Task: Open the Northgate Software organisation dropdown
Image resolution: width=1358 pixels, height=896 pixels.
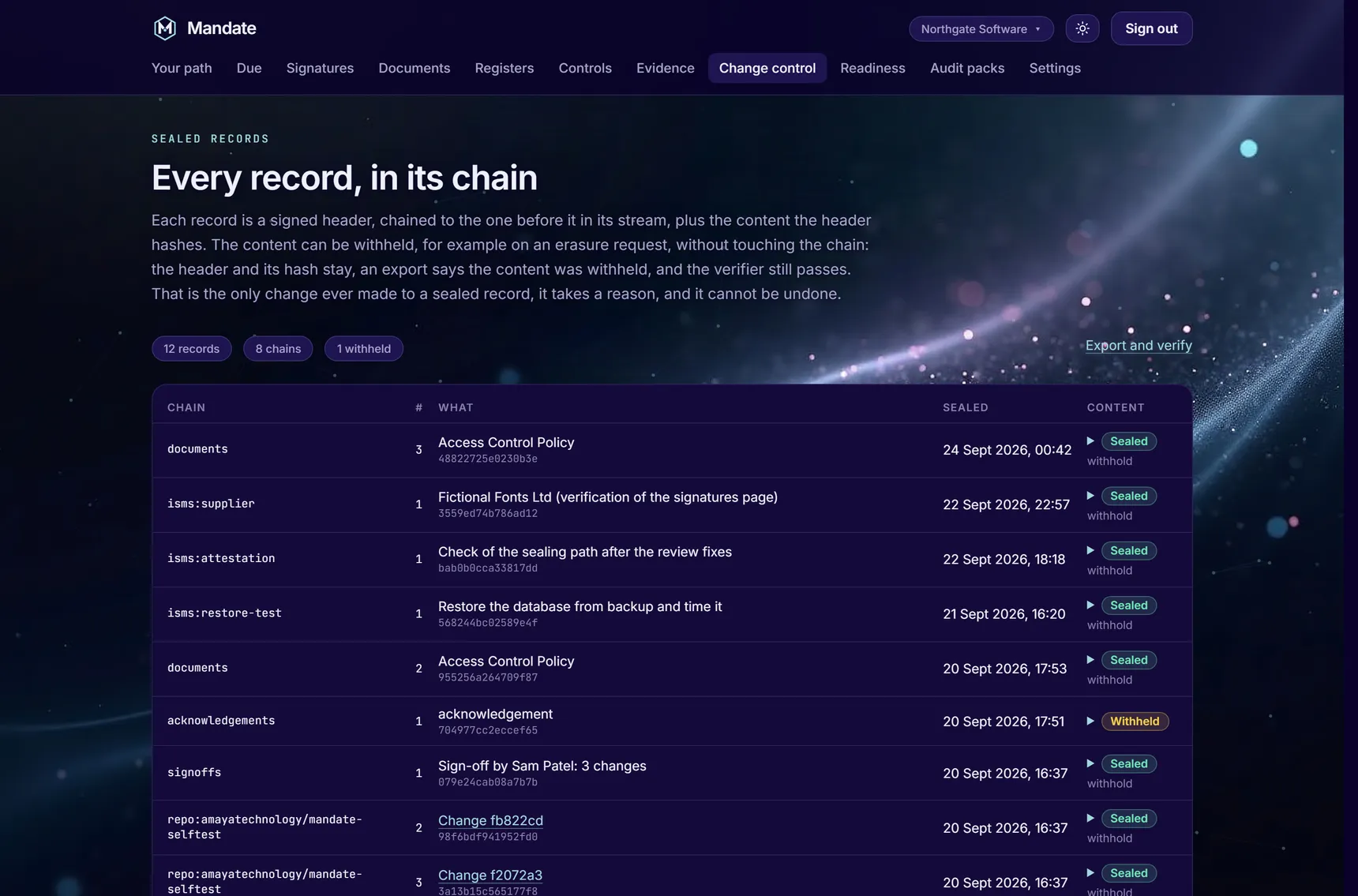Action: coord(981,29)
